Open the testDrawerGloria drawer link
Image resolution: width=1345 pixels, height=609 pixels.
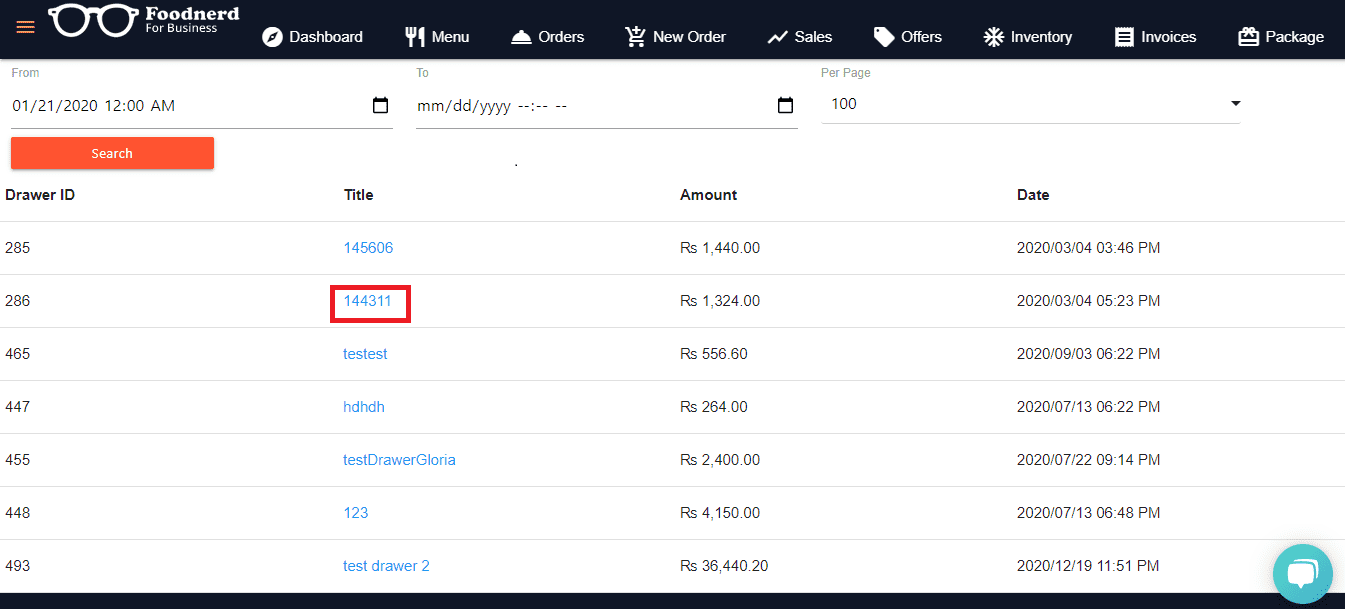[x=399, y=460]
